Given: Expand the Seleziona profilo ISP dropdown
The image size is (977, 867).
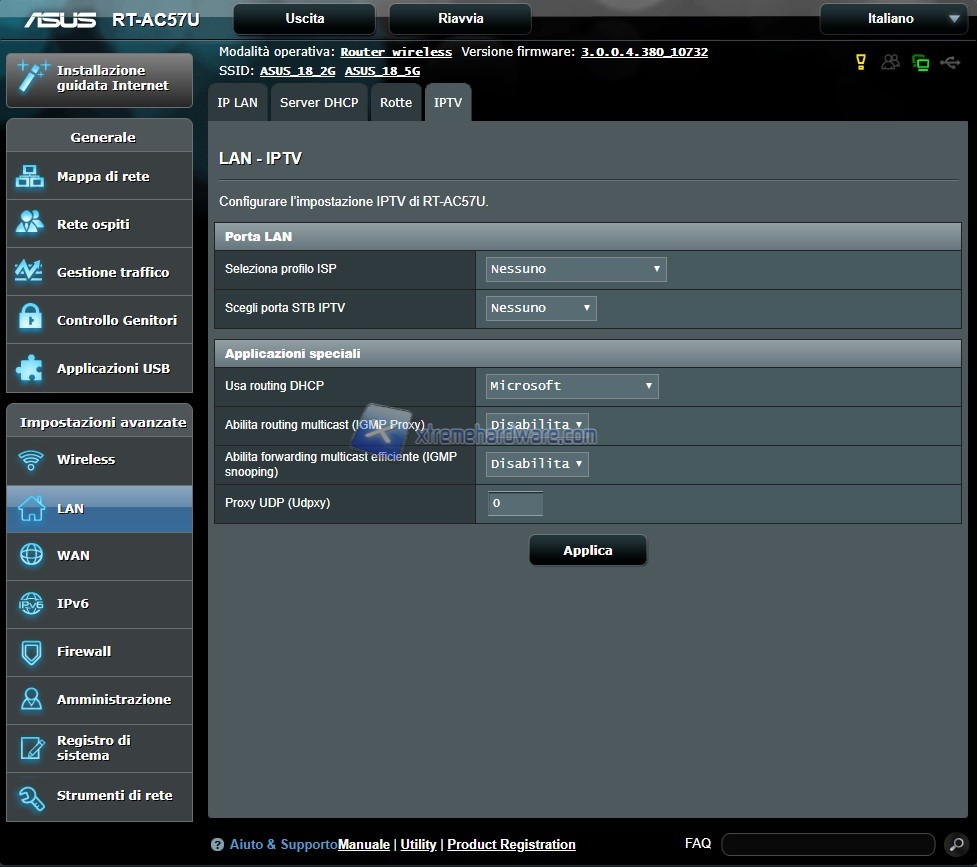Looking at the screenshot, I should point(576,269).
